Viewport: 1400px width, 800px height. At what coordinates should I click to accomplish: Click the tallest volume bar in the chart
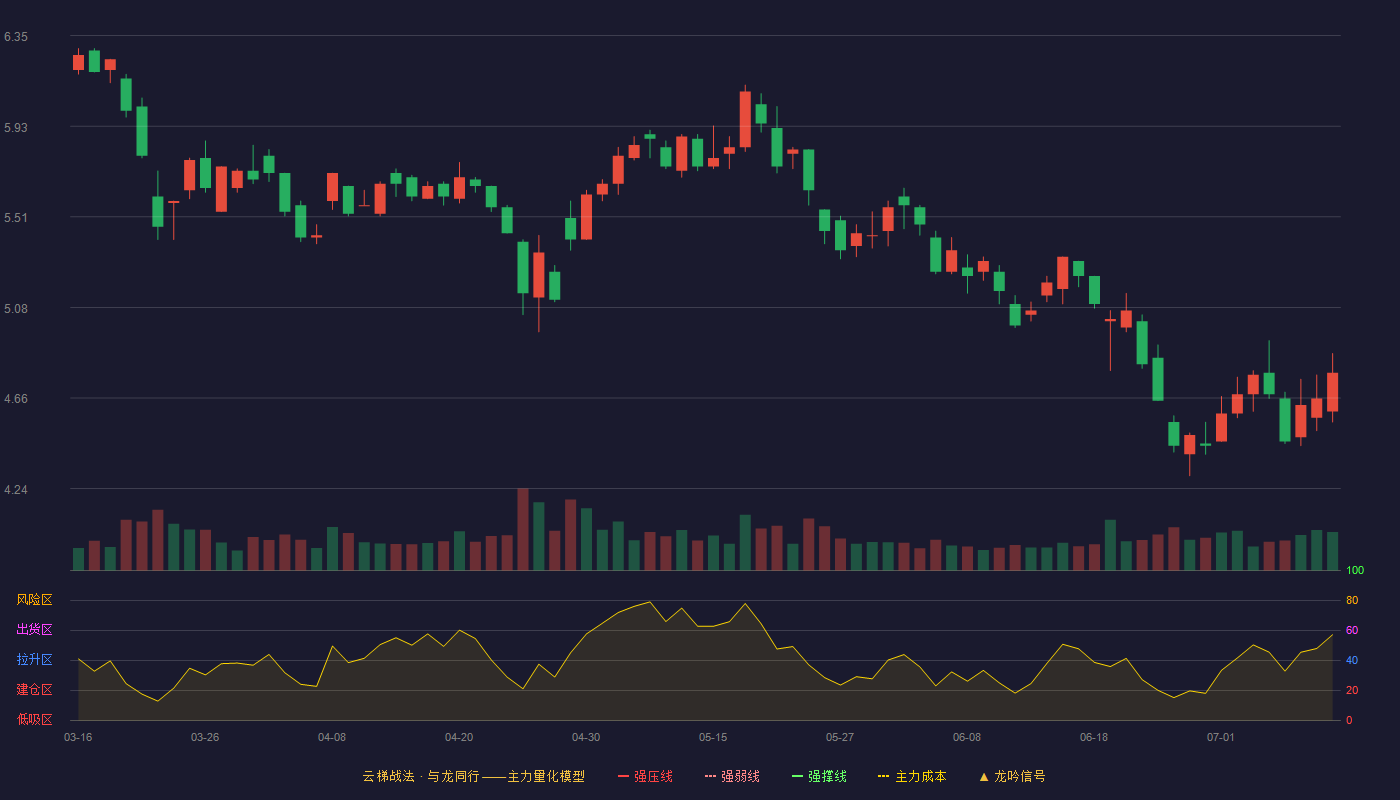[x=523, y=529]
